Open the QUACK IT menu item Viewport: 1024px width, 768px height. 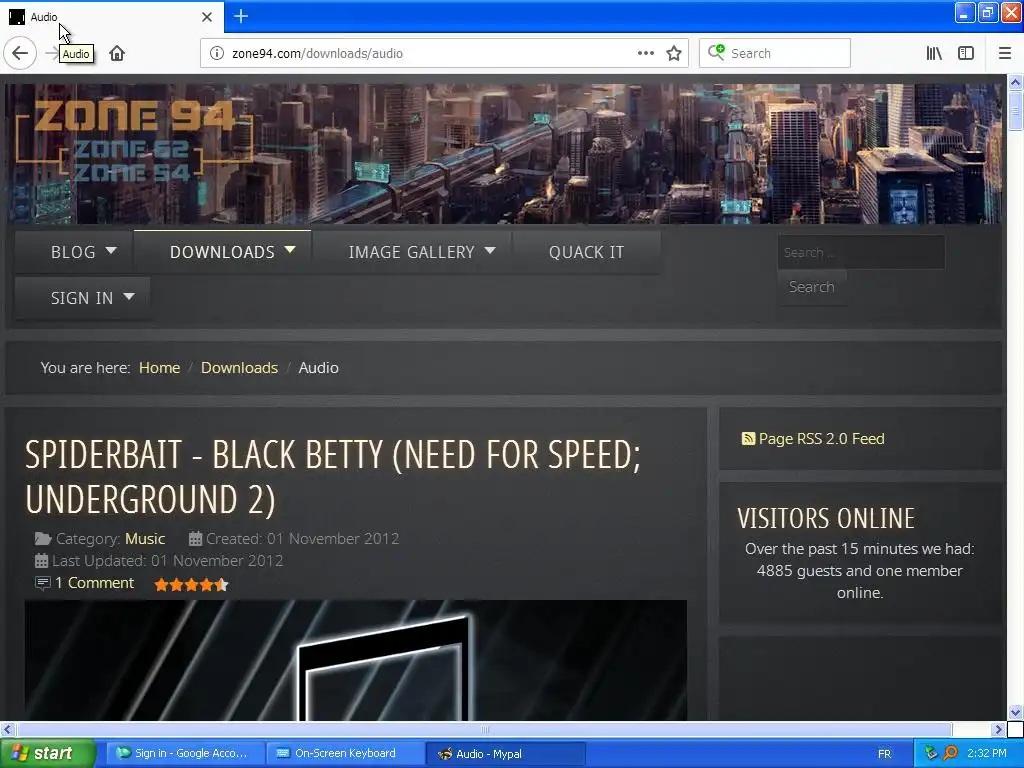pyautogui.click(x=586, y=252)
